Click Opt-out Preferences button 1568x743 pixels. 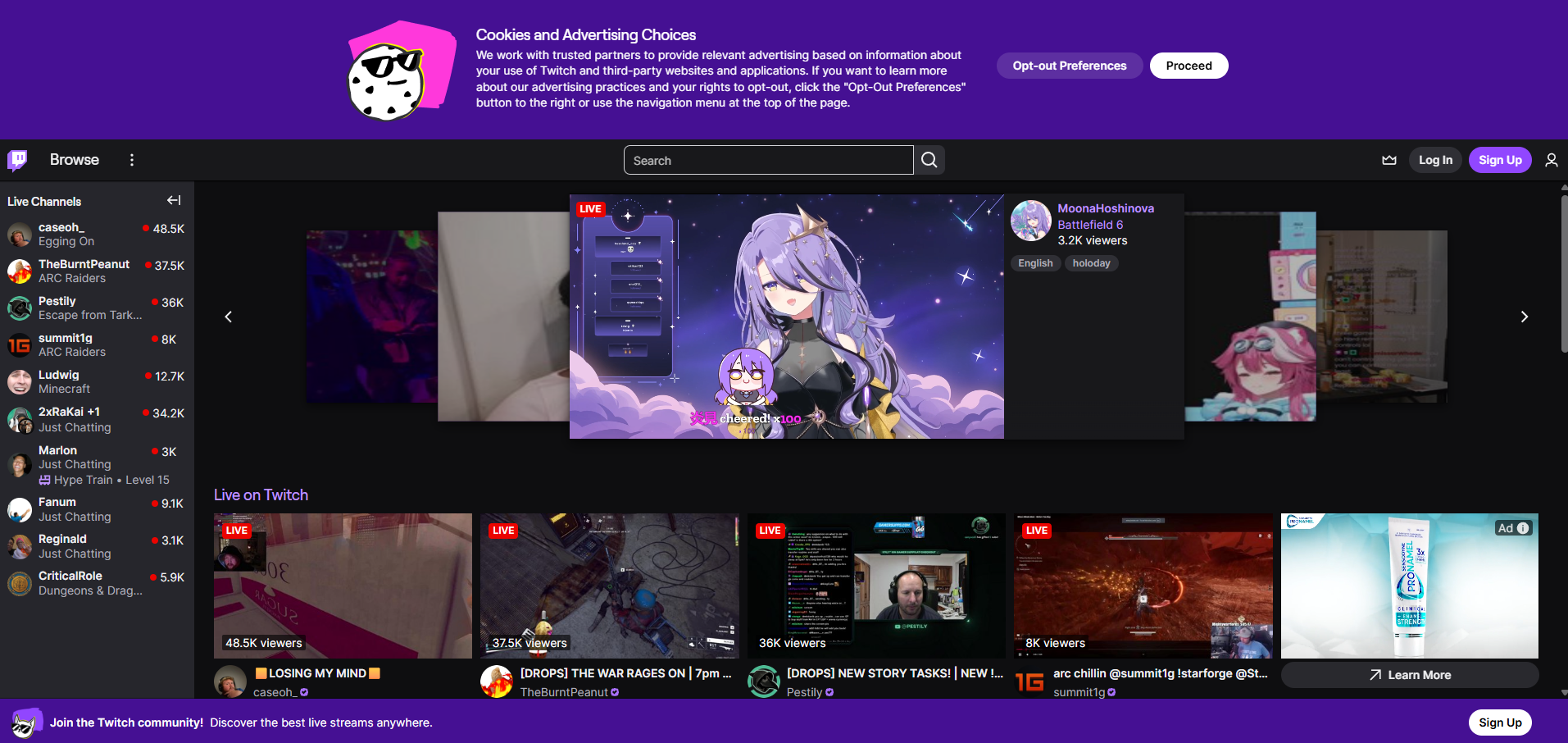coord(1070,66)
